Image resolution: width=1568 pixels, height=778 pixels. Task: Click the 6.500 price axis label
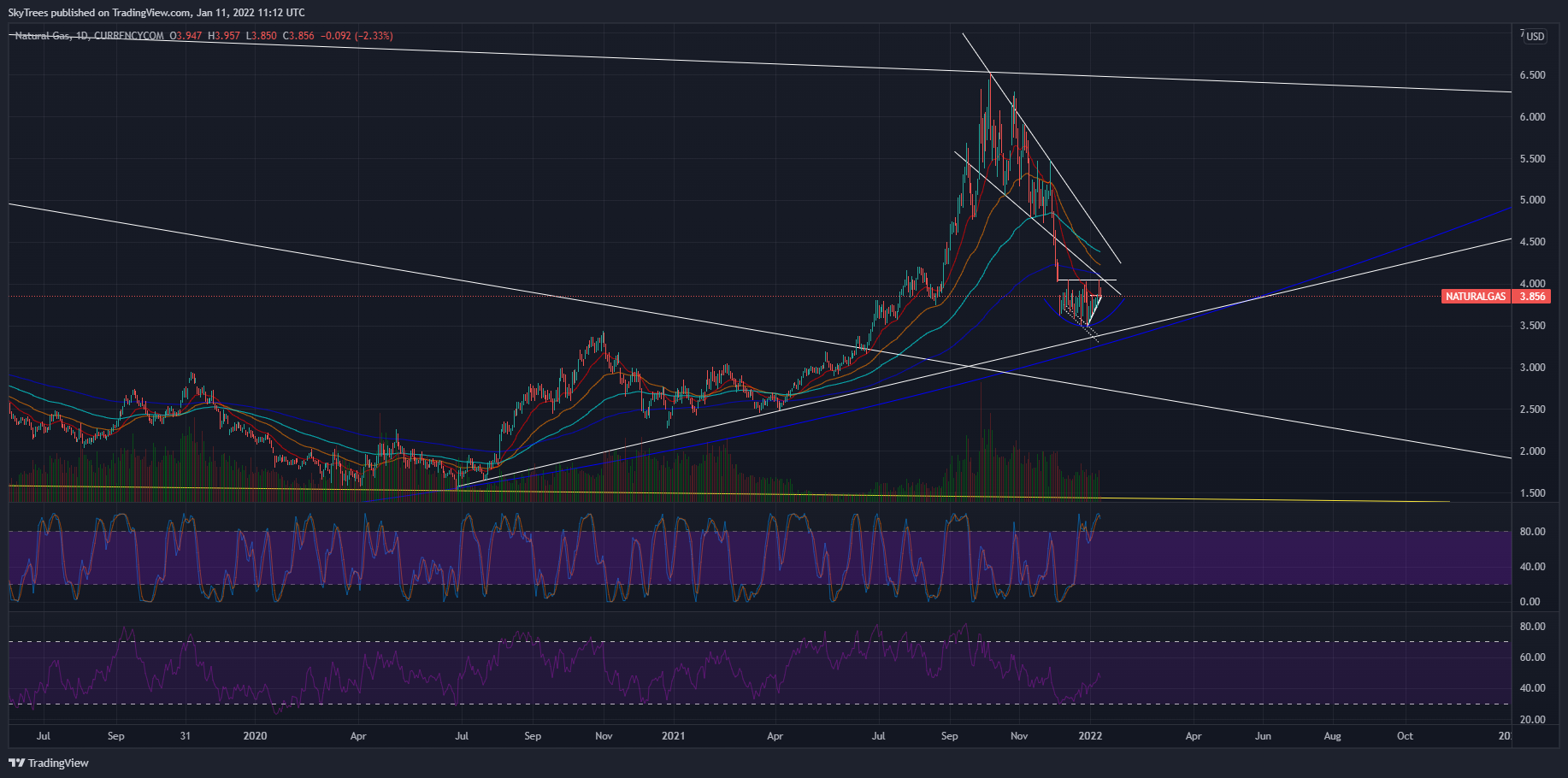(x=1532, y=75)
